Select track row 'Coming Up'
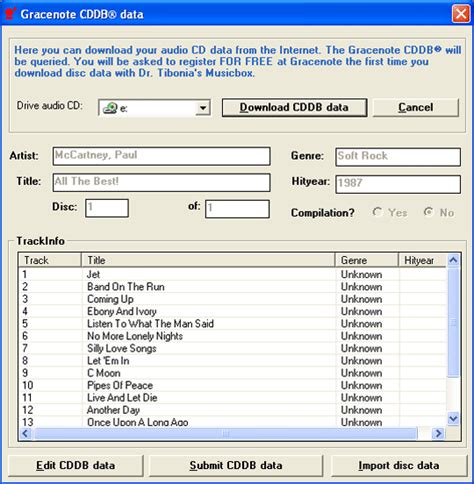Image resolution: width=474 pixels, height=484 pixels. [x=233, y=299]
